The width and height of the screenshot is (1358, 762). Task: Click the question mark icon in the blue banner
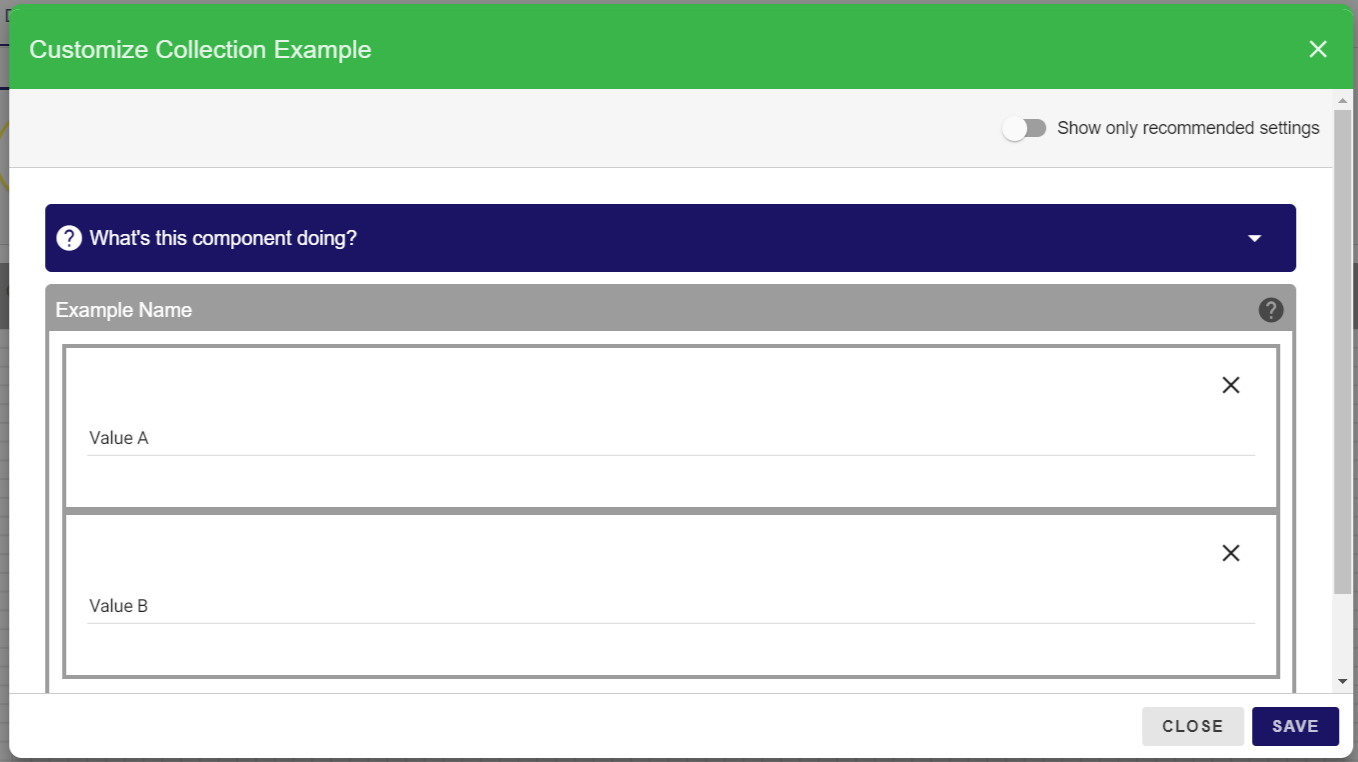[69, 238]
